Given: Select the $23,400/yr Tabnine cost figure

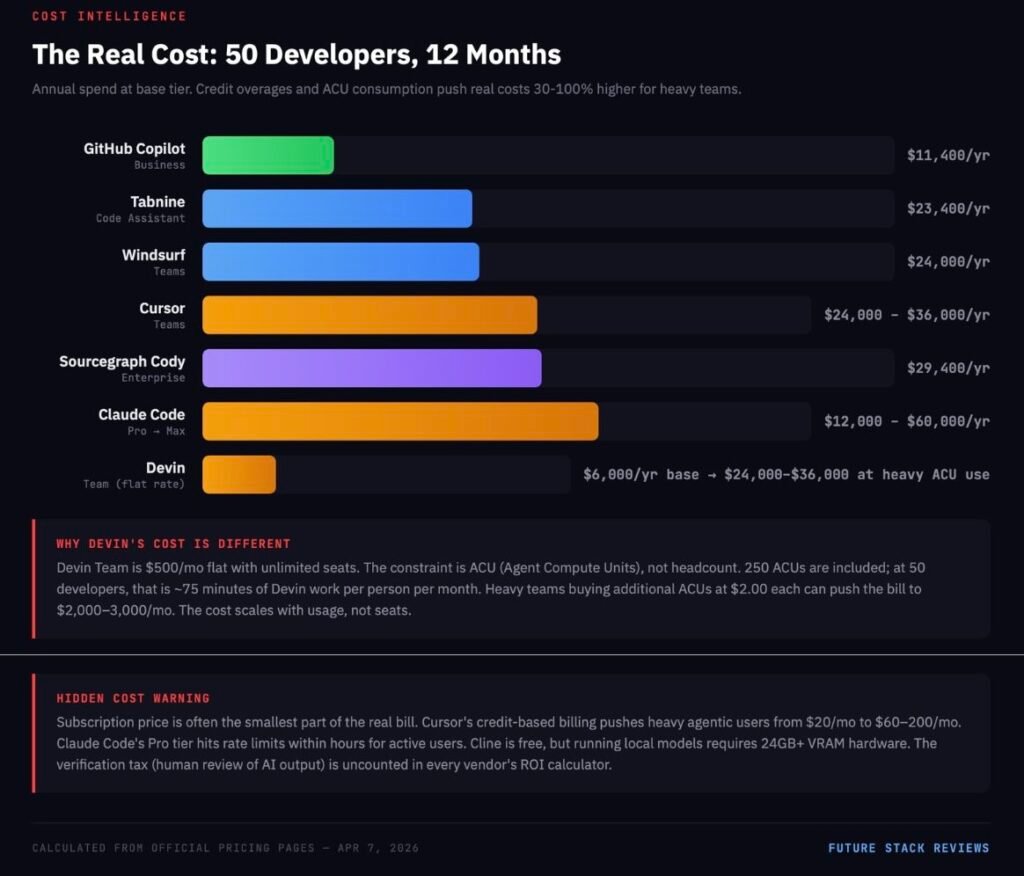Looking at the screenshot, I should point(946,208).
